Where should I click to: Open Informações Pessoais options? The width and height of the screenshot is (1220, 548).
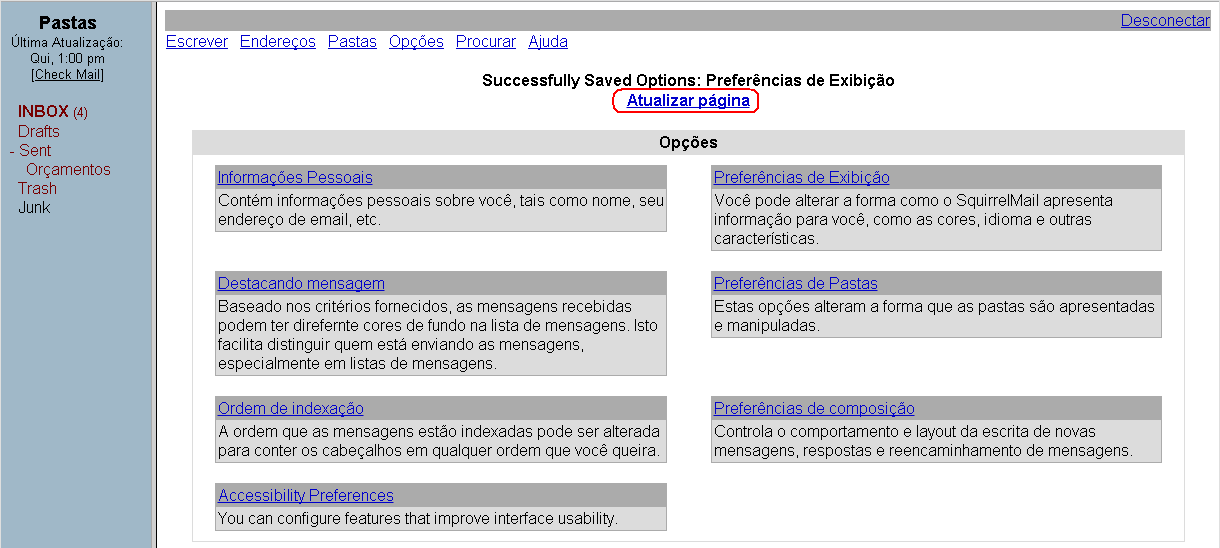point(295,178)
